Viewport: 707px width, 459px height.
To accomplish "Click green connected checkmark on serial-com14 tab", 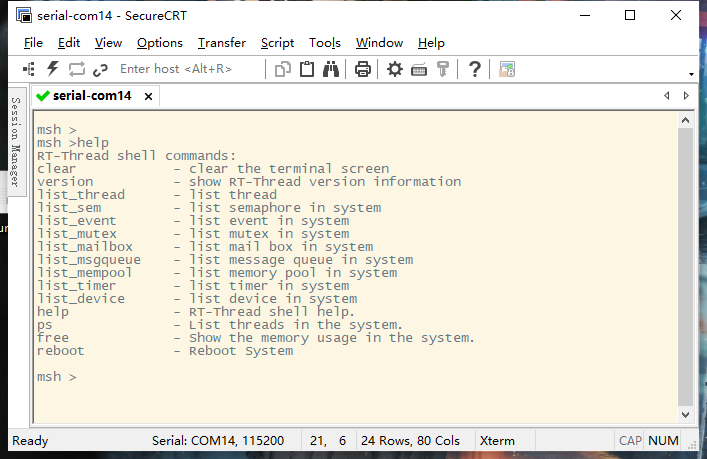I will 43,96.
